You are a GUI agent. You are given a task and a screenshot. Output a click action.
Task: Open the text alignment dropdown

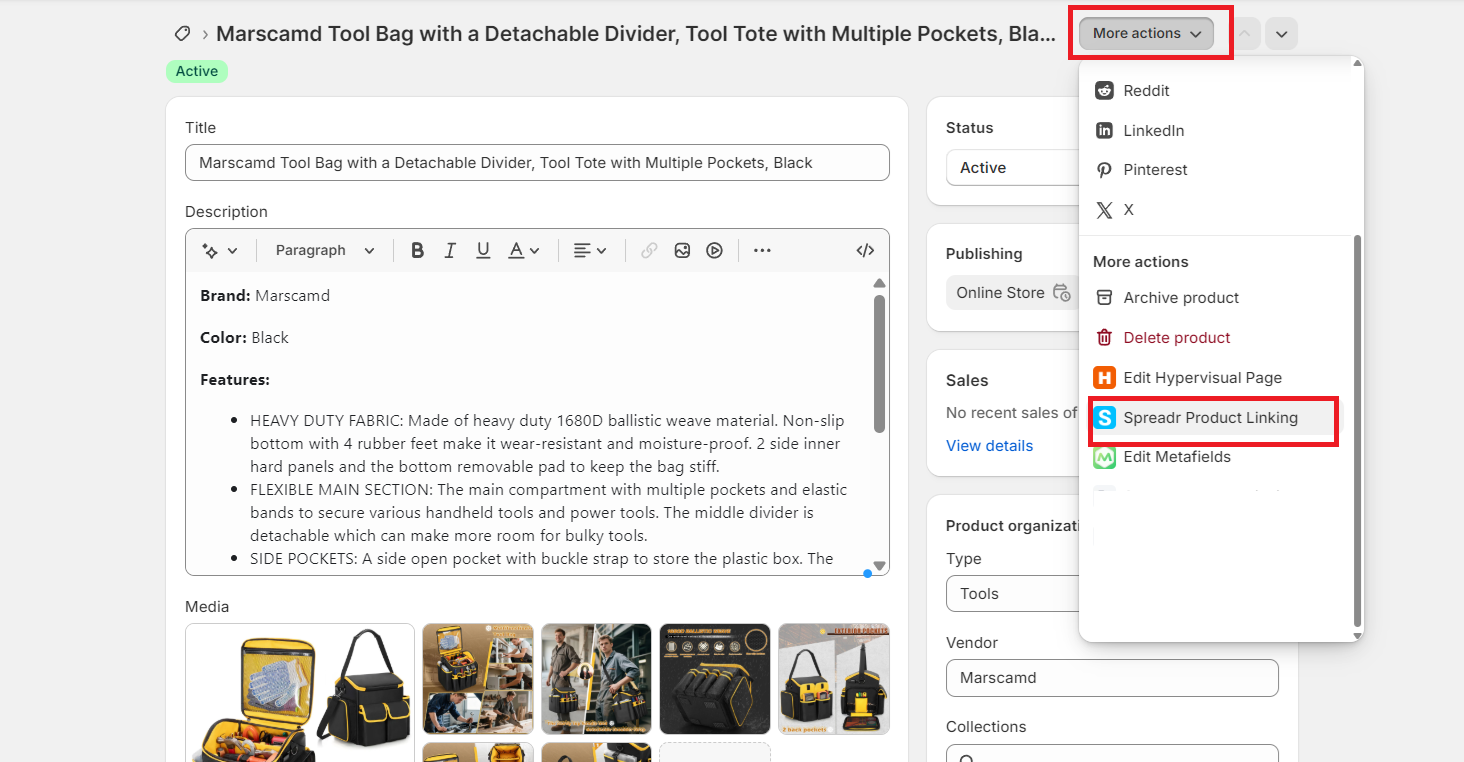590,251
